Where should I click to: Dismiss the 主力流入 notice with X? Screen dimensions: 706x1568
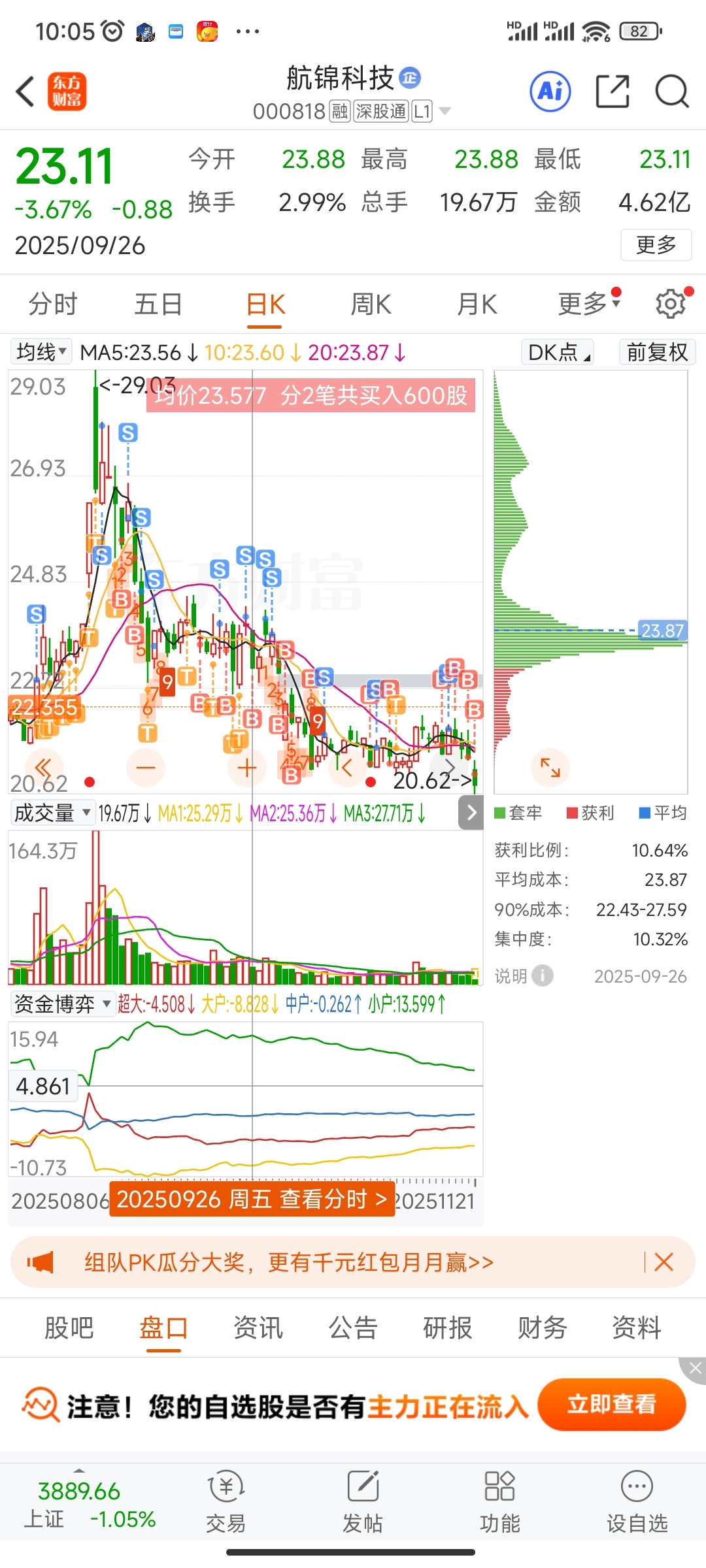(x=694, y=1368)
